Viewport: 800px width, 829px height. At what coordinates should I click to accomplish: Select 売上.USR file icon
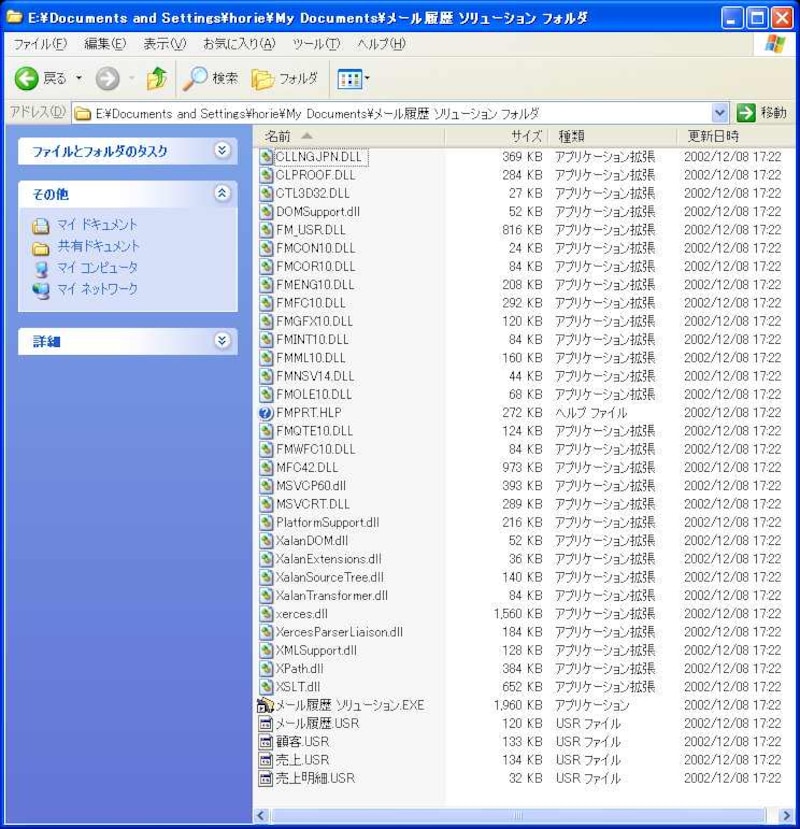point(266,760)
